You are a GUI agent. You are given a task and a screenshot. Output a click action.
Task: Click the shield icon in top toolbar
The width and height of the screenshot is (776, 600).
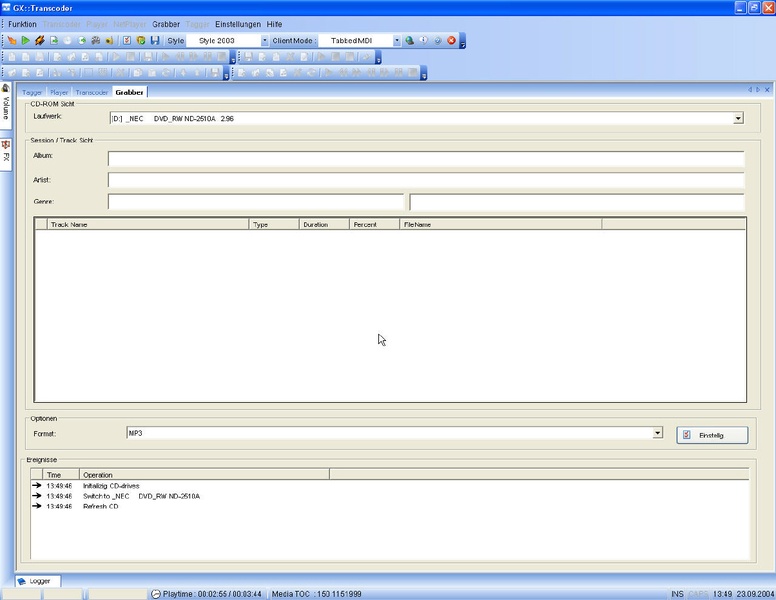[141, 41]
